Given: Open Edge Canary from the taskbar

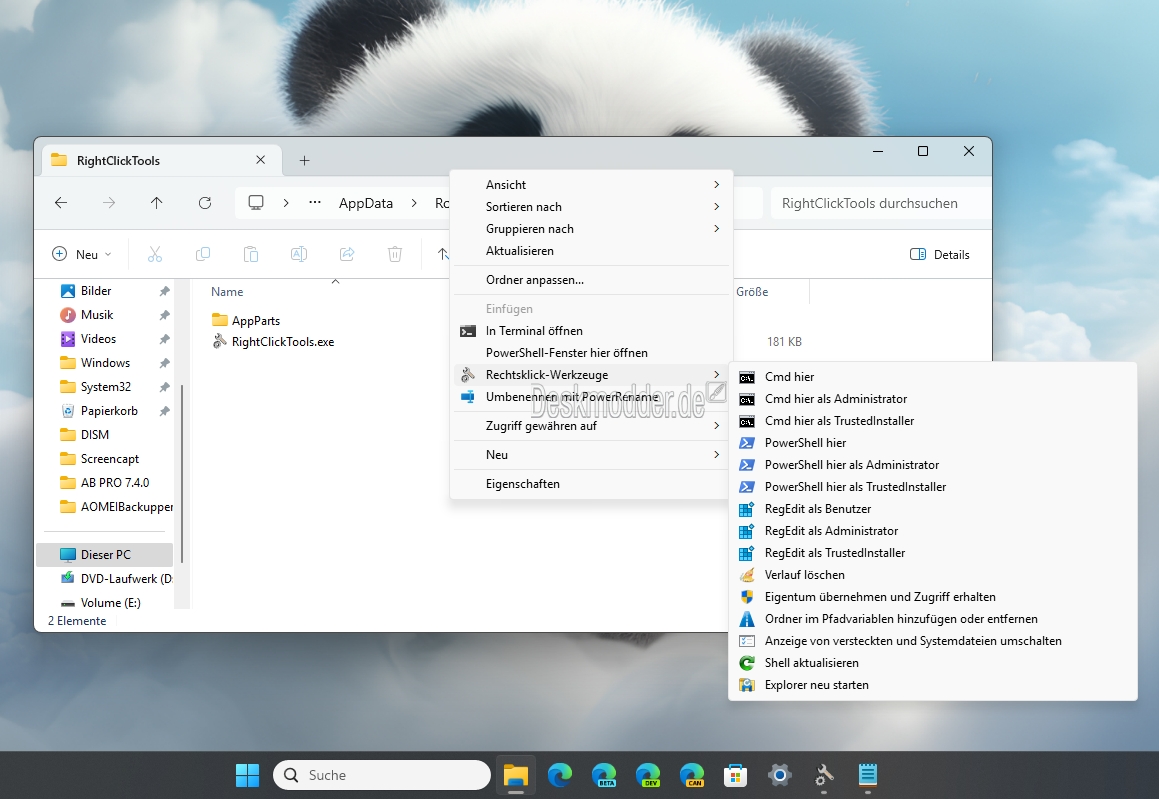Looking at the screenshot, I should [x=692, y=775].
